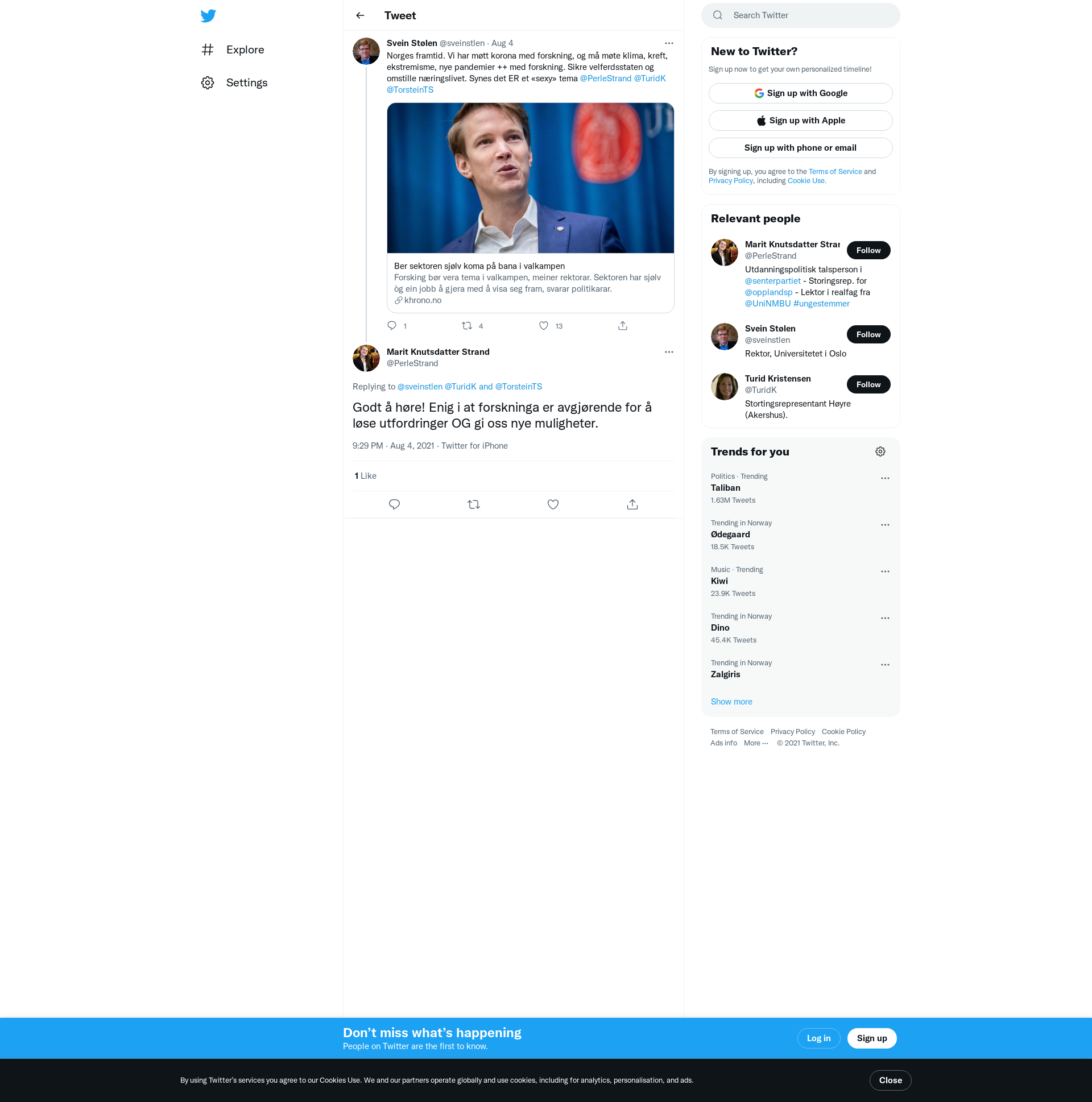This screenshot has height=1102, width=1092.
Task: Open the khrono.no article card image
Action: (x=530, y=178)
